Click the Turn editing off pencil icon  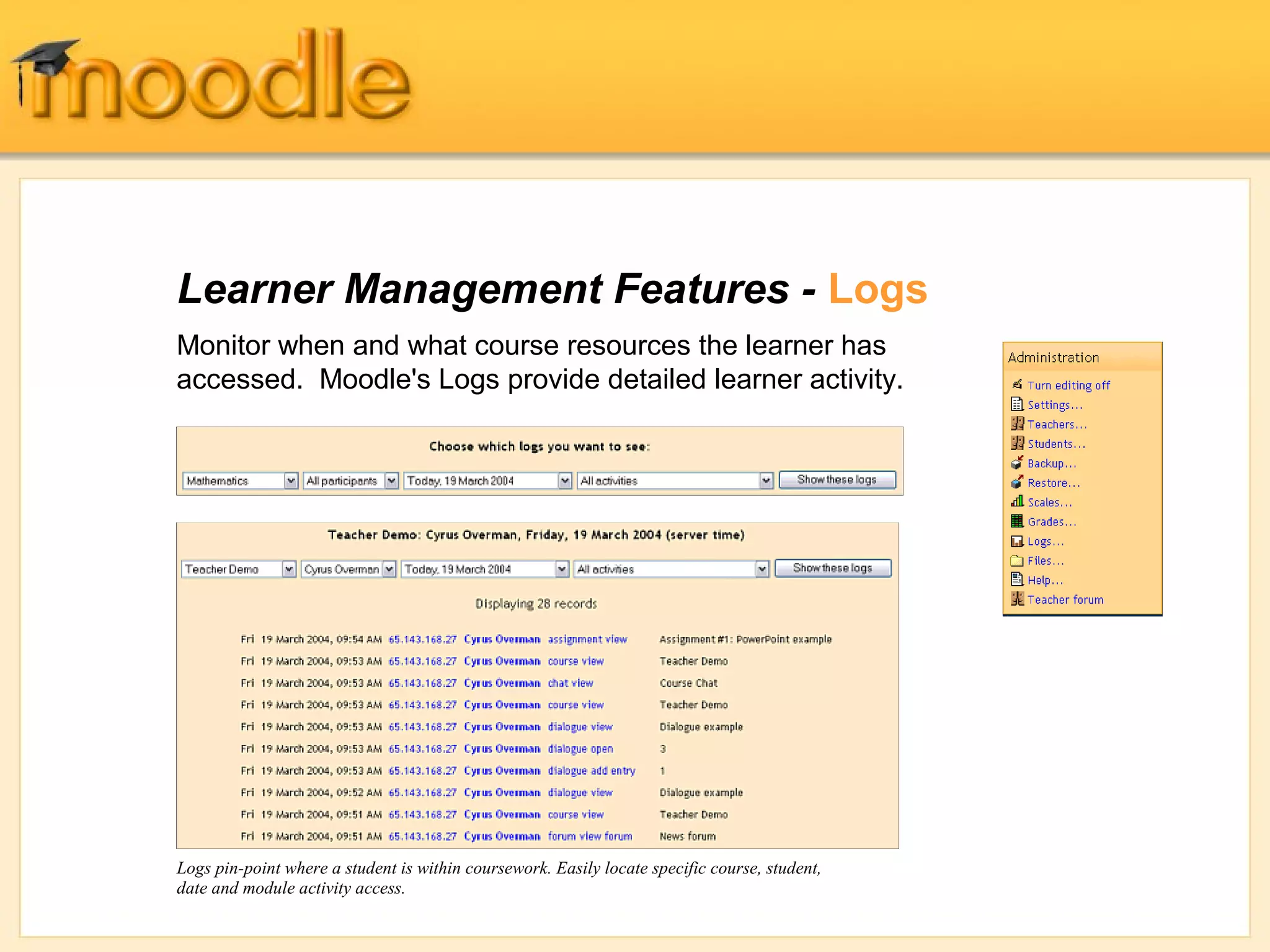pos(1017,384)
